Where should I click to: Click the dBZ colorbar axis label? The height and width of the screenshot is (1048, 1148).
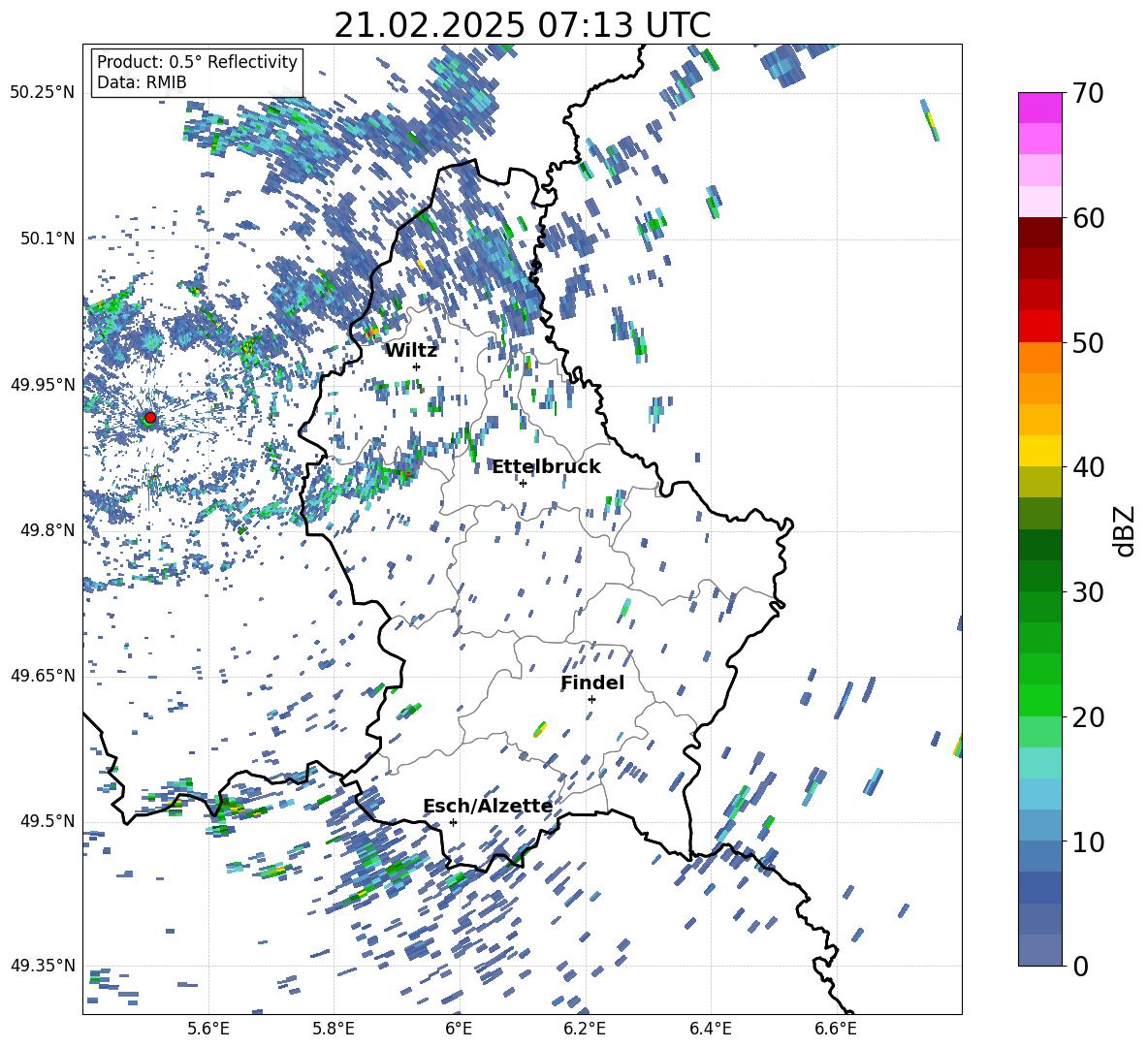tap(1125, 530)
